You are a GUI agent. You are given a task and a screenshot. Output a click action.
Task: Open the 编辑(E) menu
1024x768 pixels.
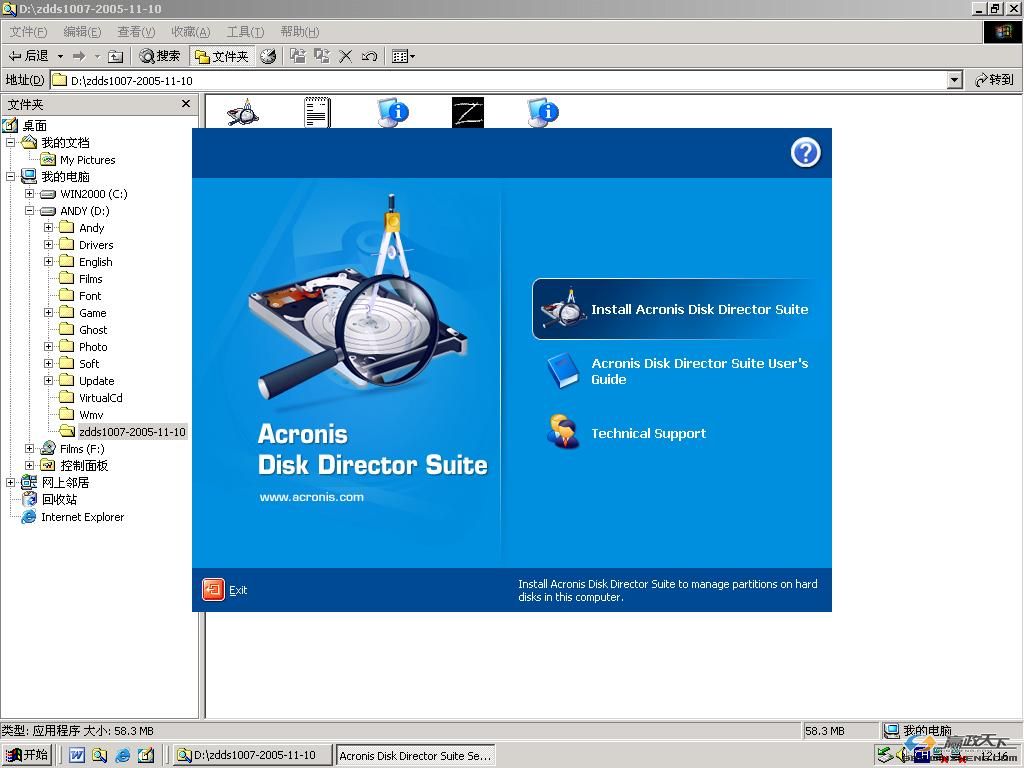click(x=82, y=32)
